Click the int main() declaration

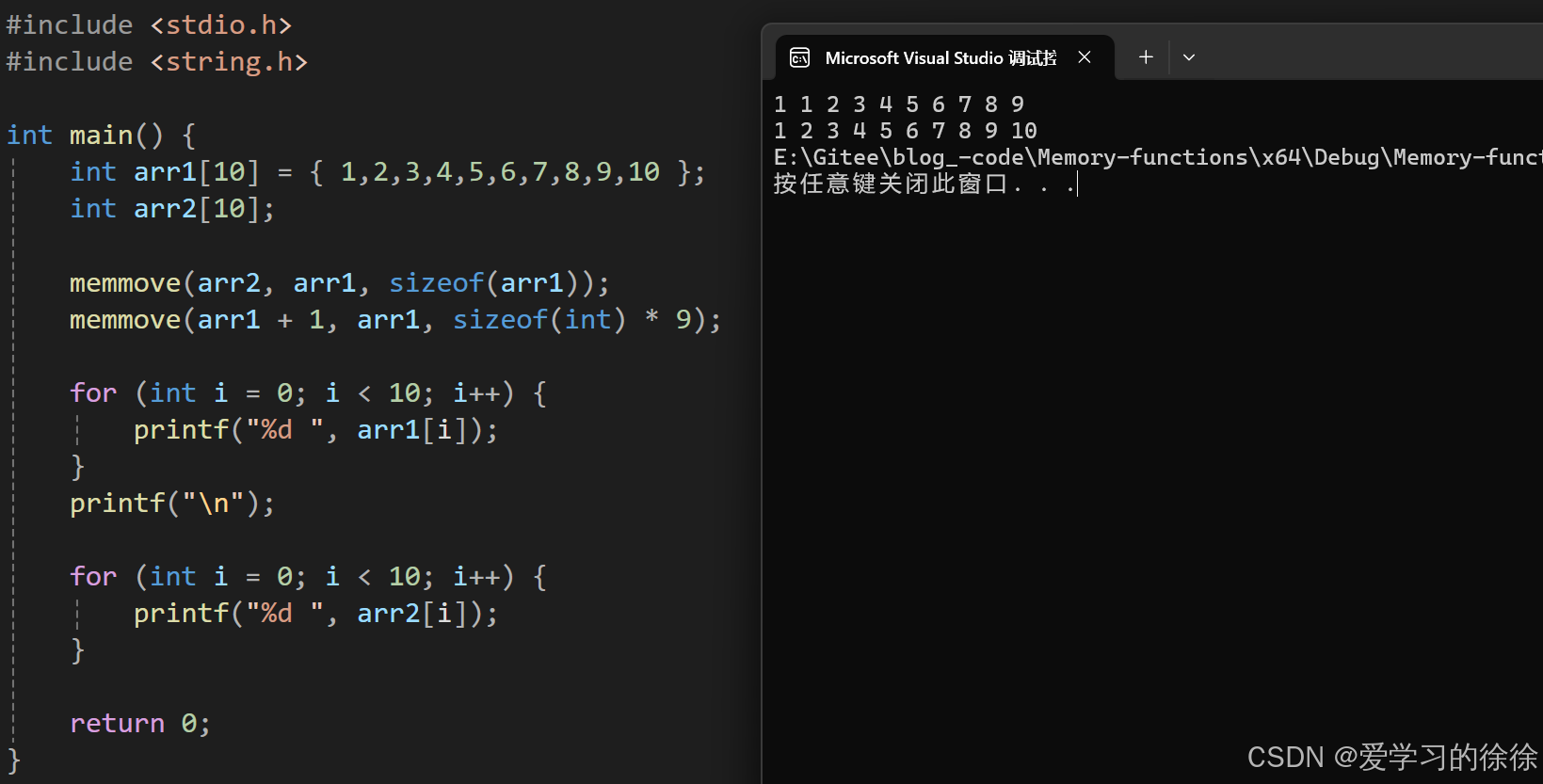102,136
